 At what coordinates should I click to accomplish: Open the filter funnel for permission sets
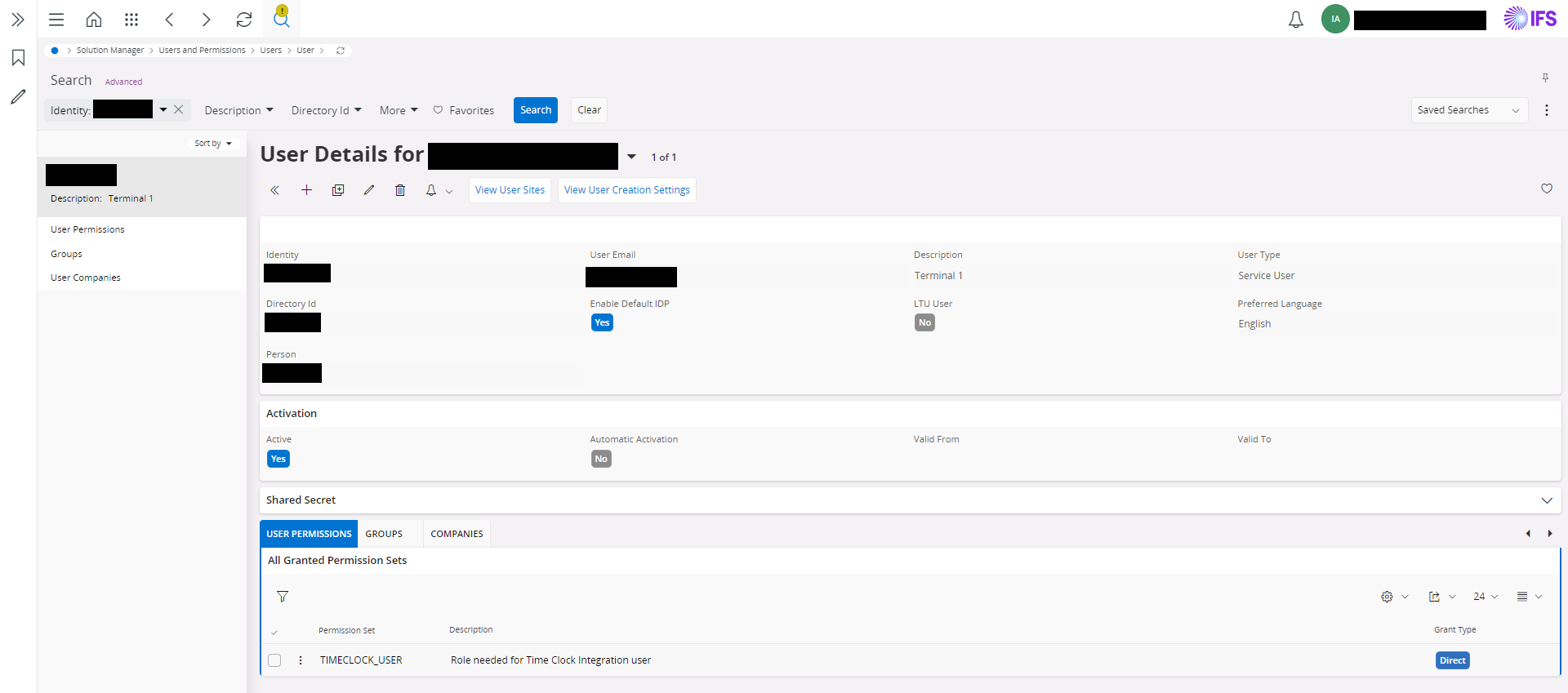283,597
